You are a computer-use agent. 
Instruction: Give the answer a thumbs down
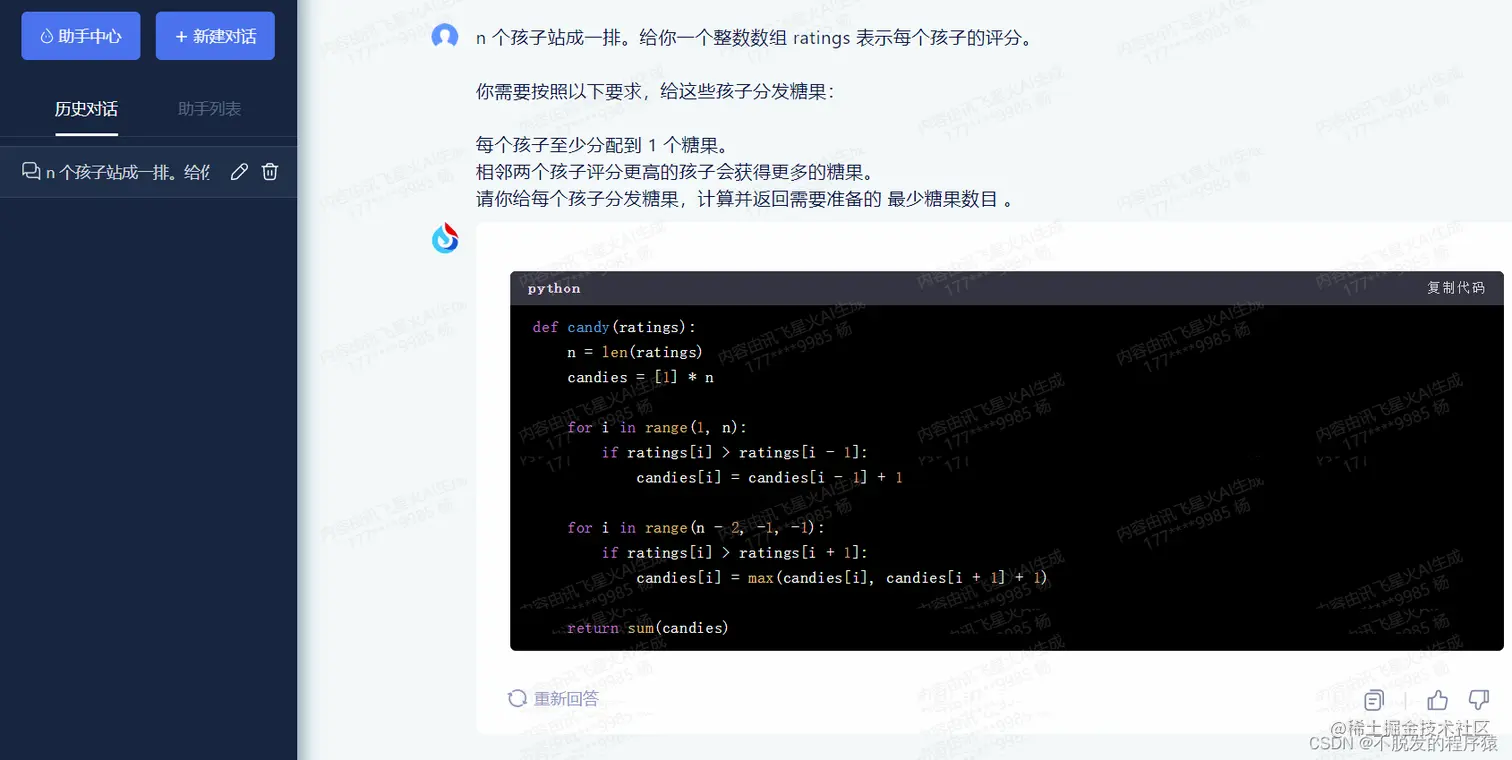pos(1478,700)
